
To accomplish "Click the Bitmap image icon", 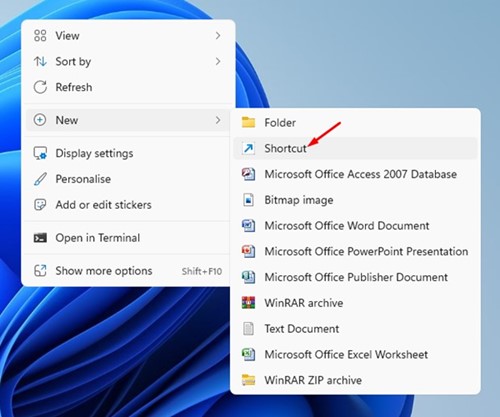I will 248,200.
